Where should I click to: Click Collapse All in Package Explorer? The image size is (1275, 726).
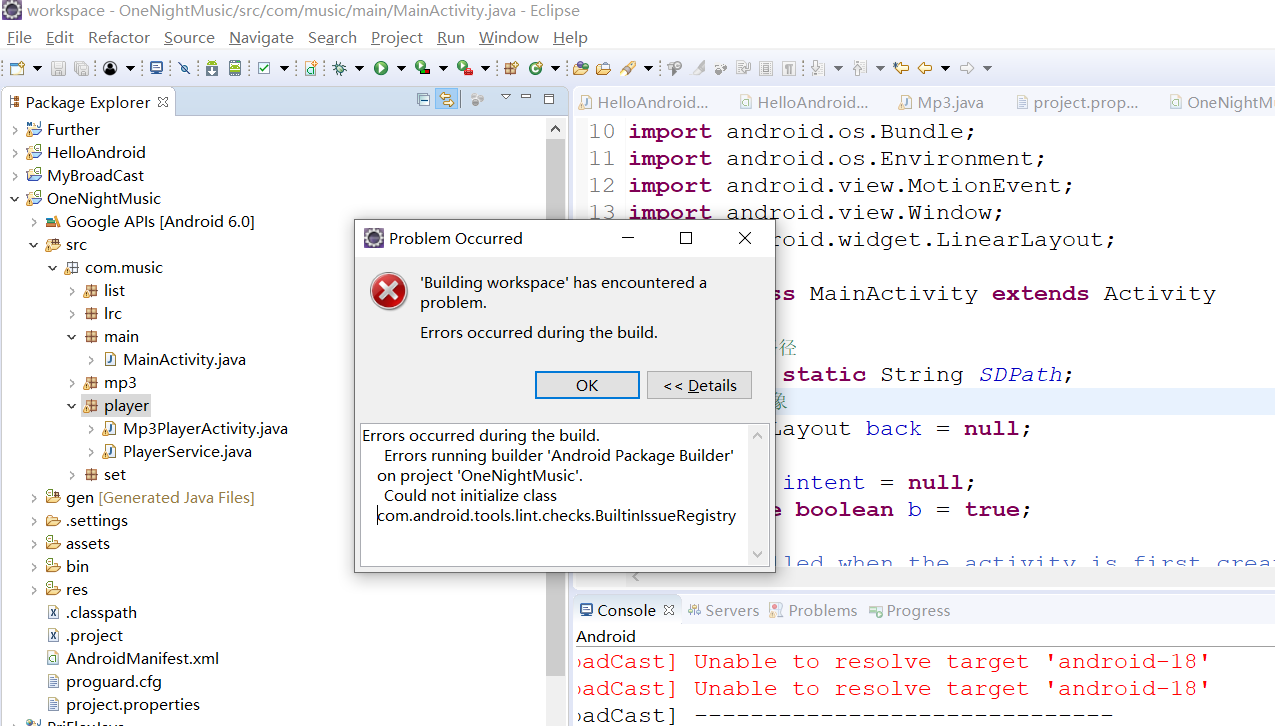click(423, 99)
